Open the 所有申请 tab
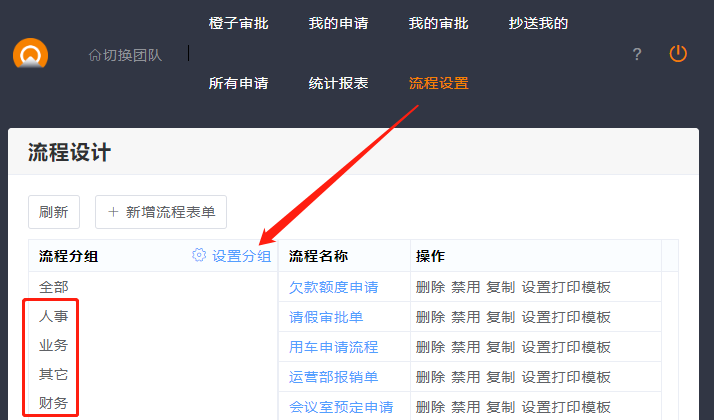714x420 pixels. (238, 83)
